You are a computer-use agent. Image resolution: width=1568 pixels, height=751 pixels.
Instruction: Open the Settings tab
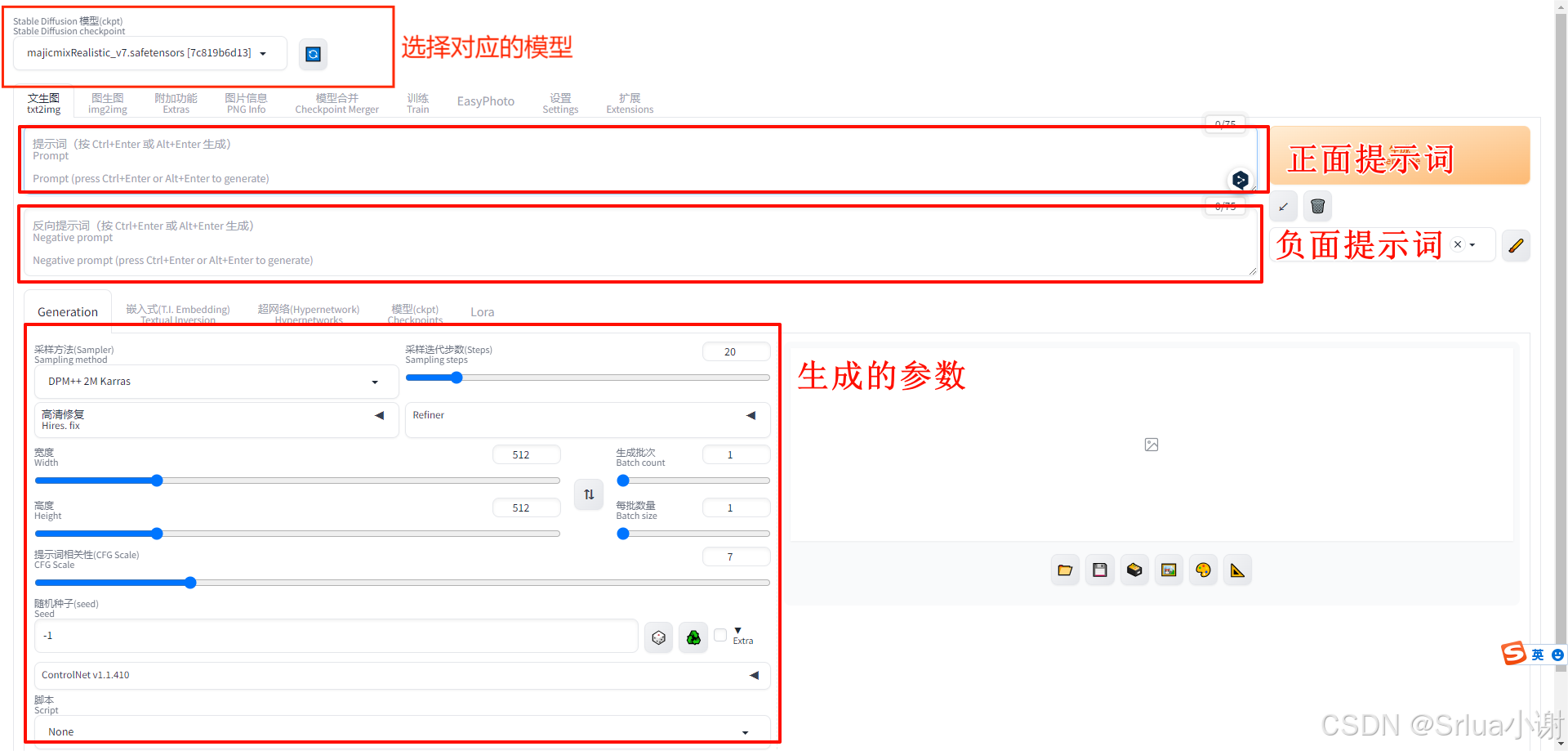(560, 103)
